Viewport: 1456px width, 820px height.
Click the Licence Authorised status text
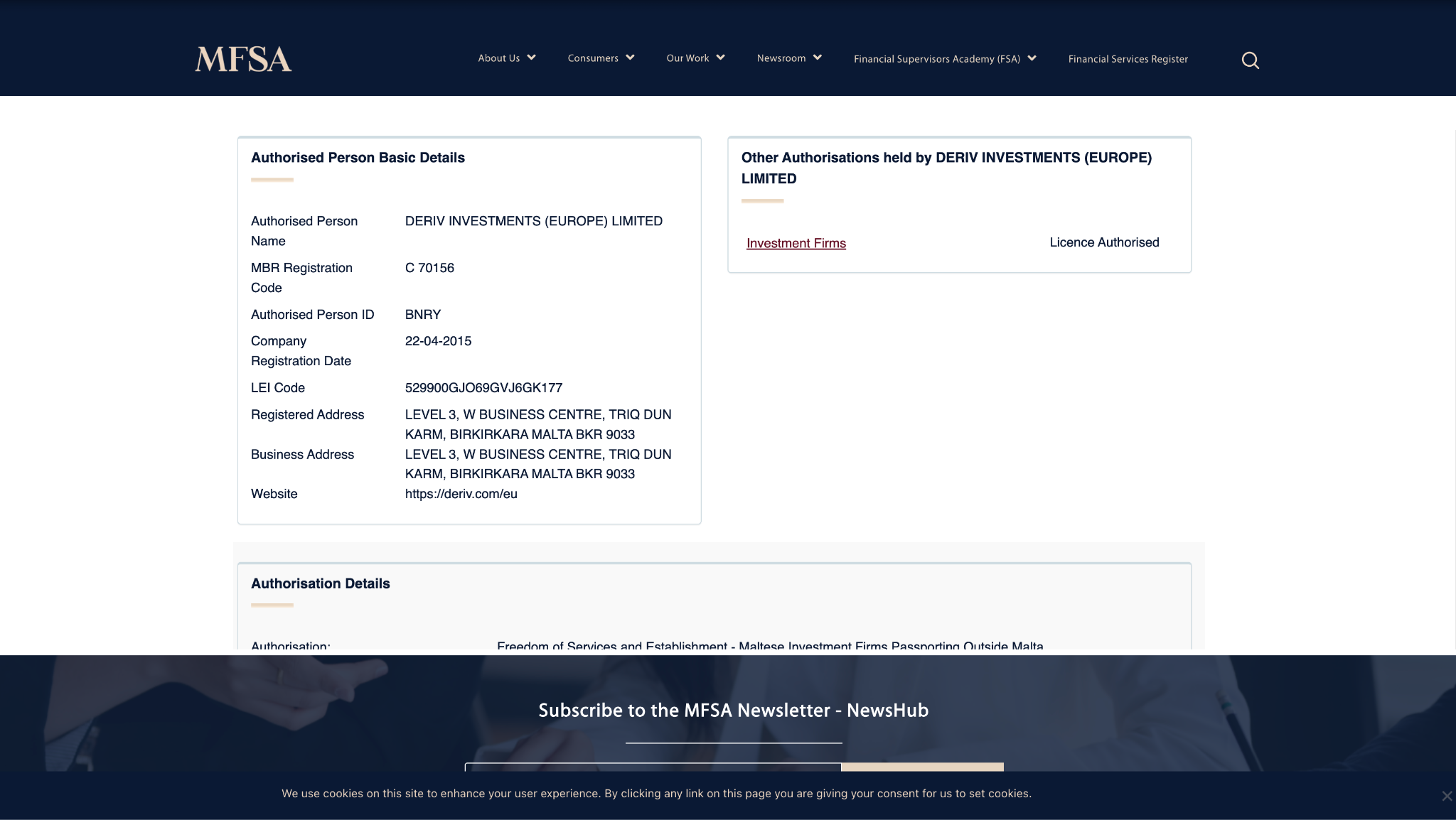[1104, 242]
